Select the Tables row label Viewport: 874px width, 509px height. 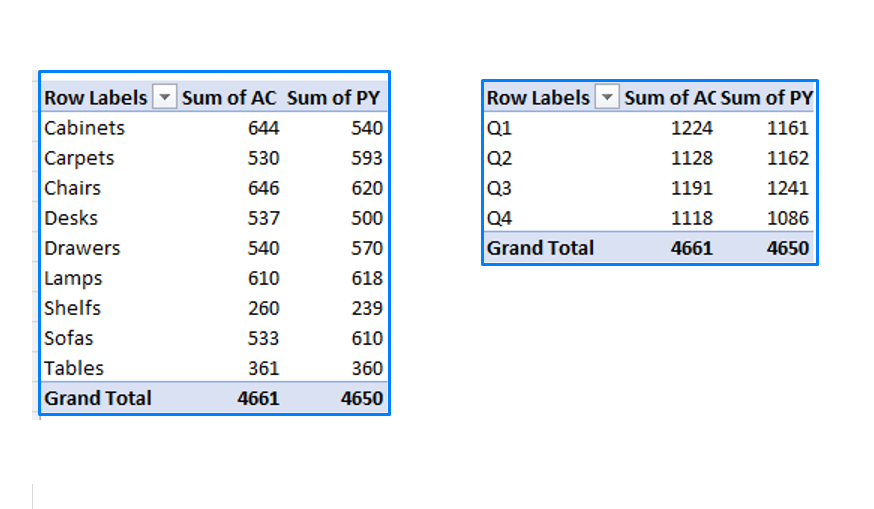click(74, 369)
